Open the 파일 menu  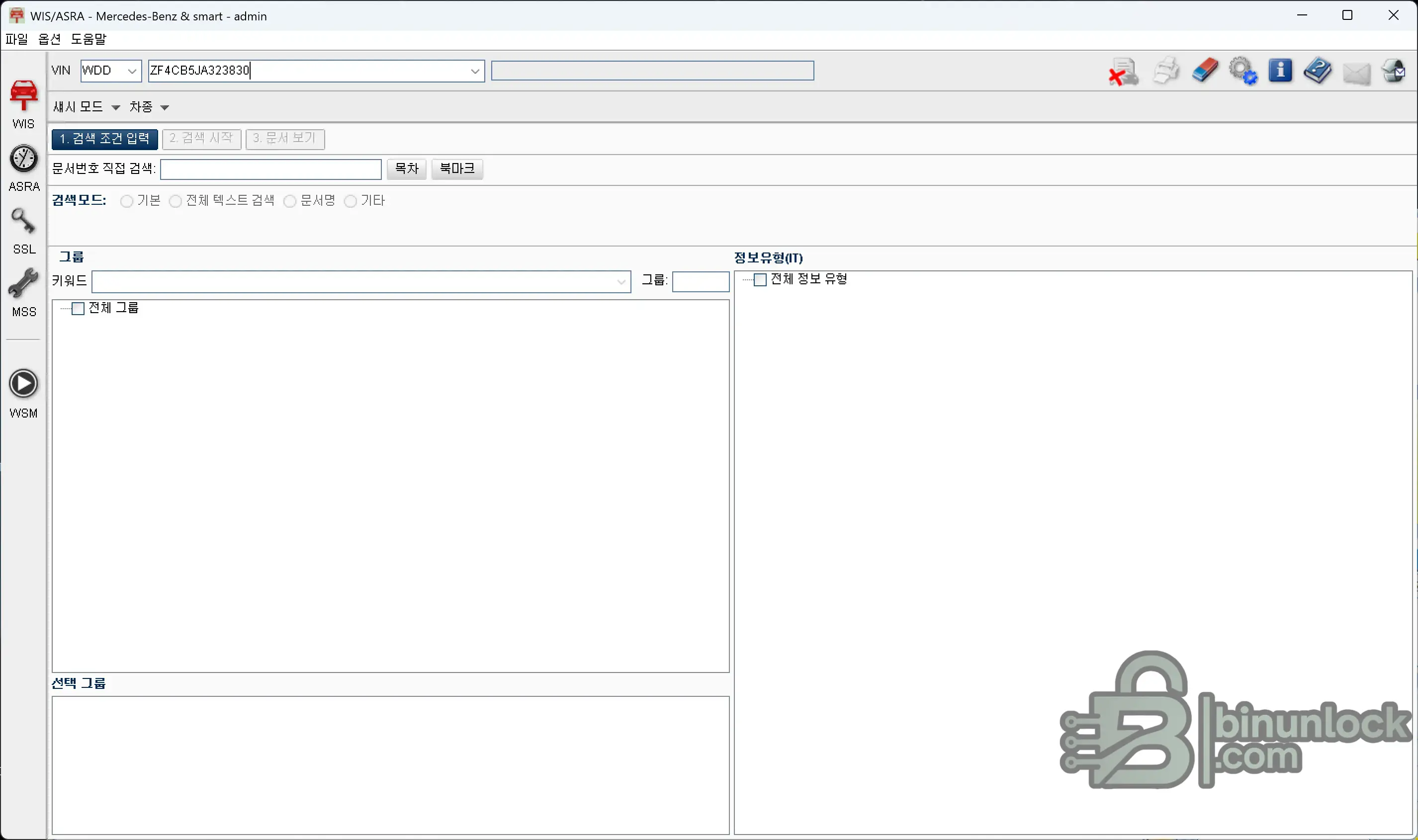click(x=16, y=39)
